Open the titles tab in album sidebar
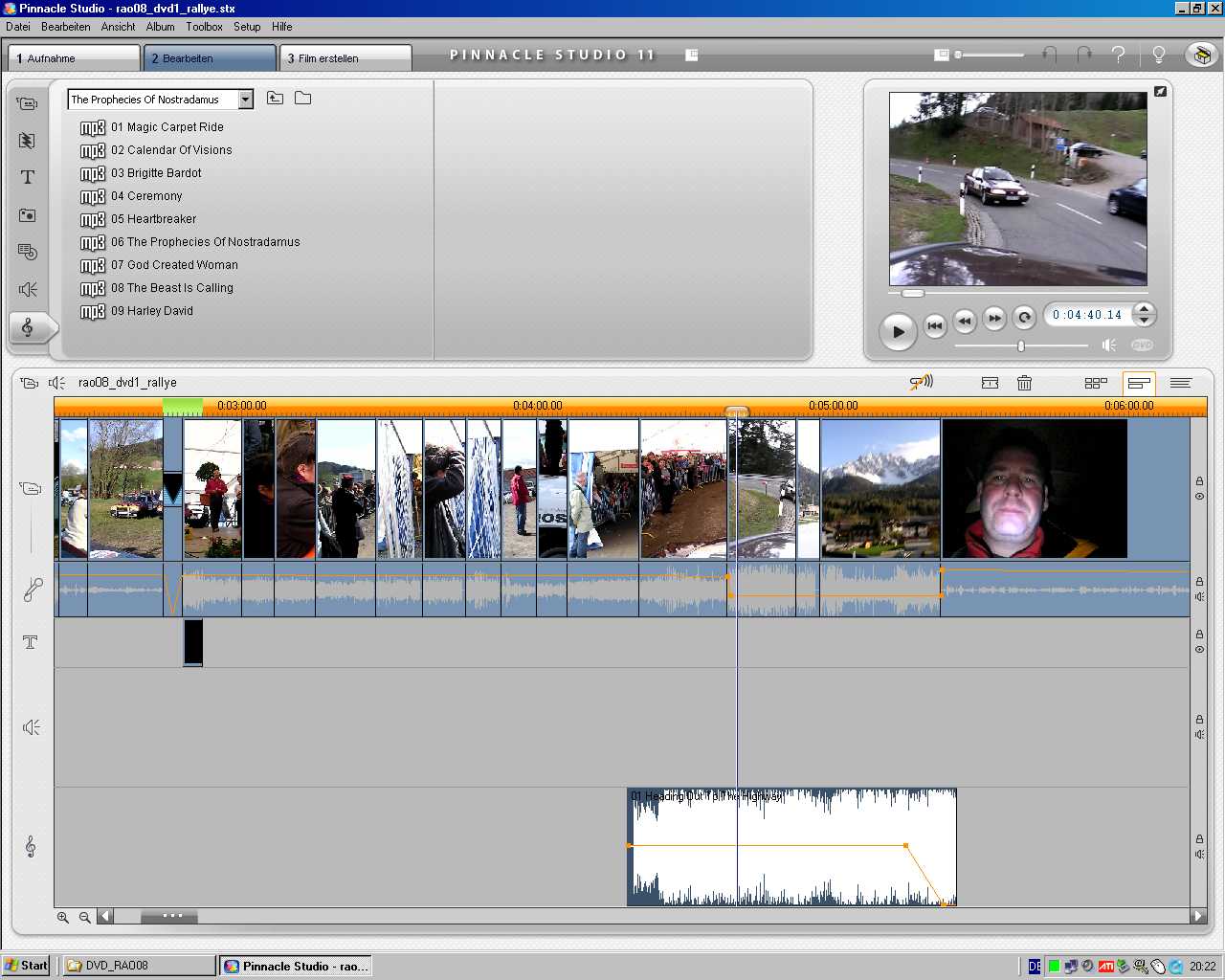Screen dimensions: 1225x980 tap(28, 178)
